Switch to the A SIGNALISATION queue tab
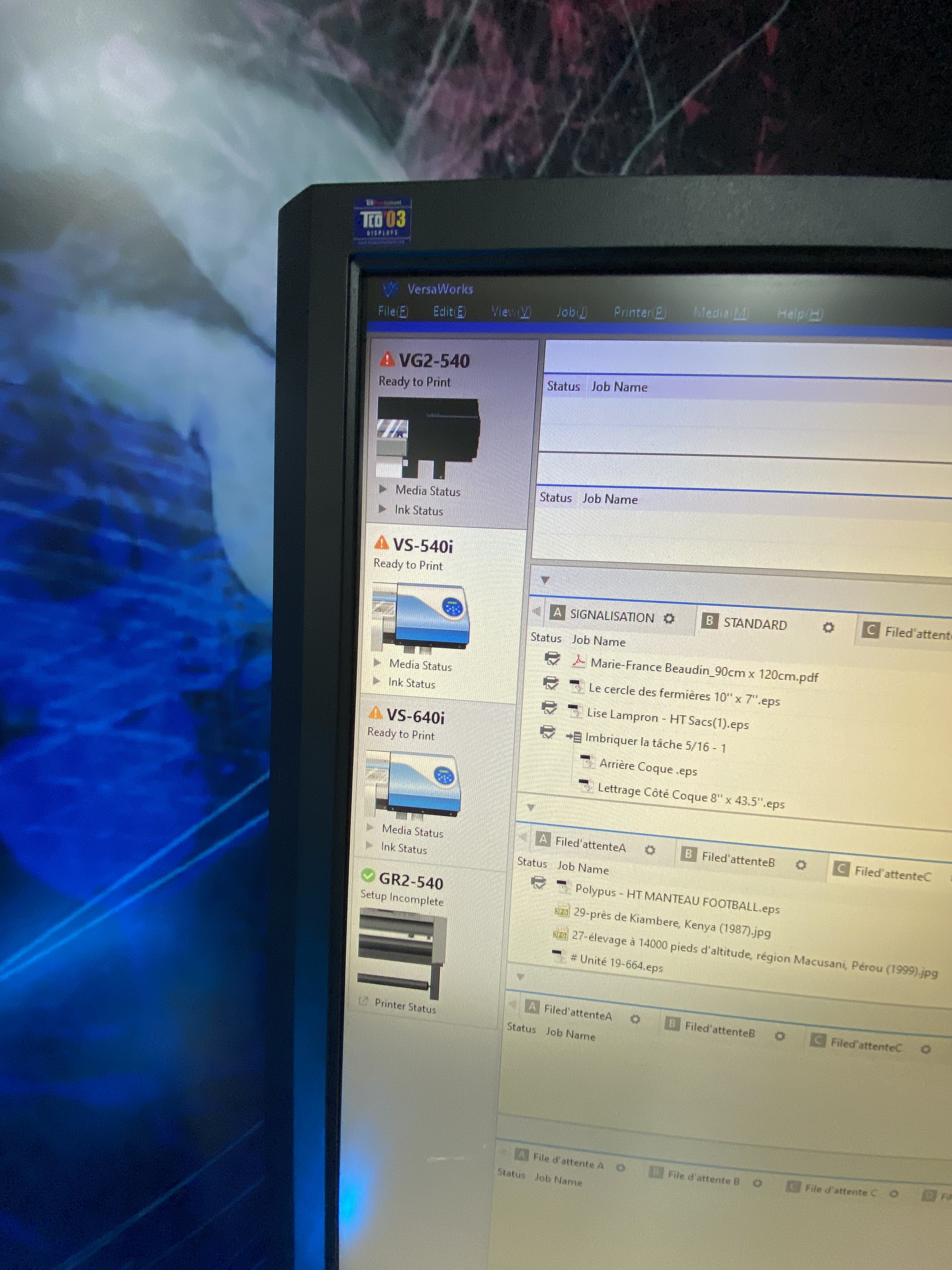The width and height of the screenshot is (952, 1270). [x=612, y=616]
